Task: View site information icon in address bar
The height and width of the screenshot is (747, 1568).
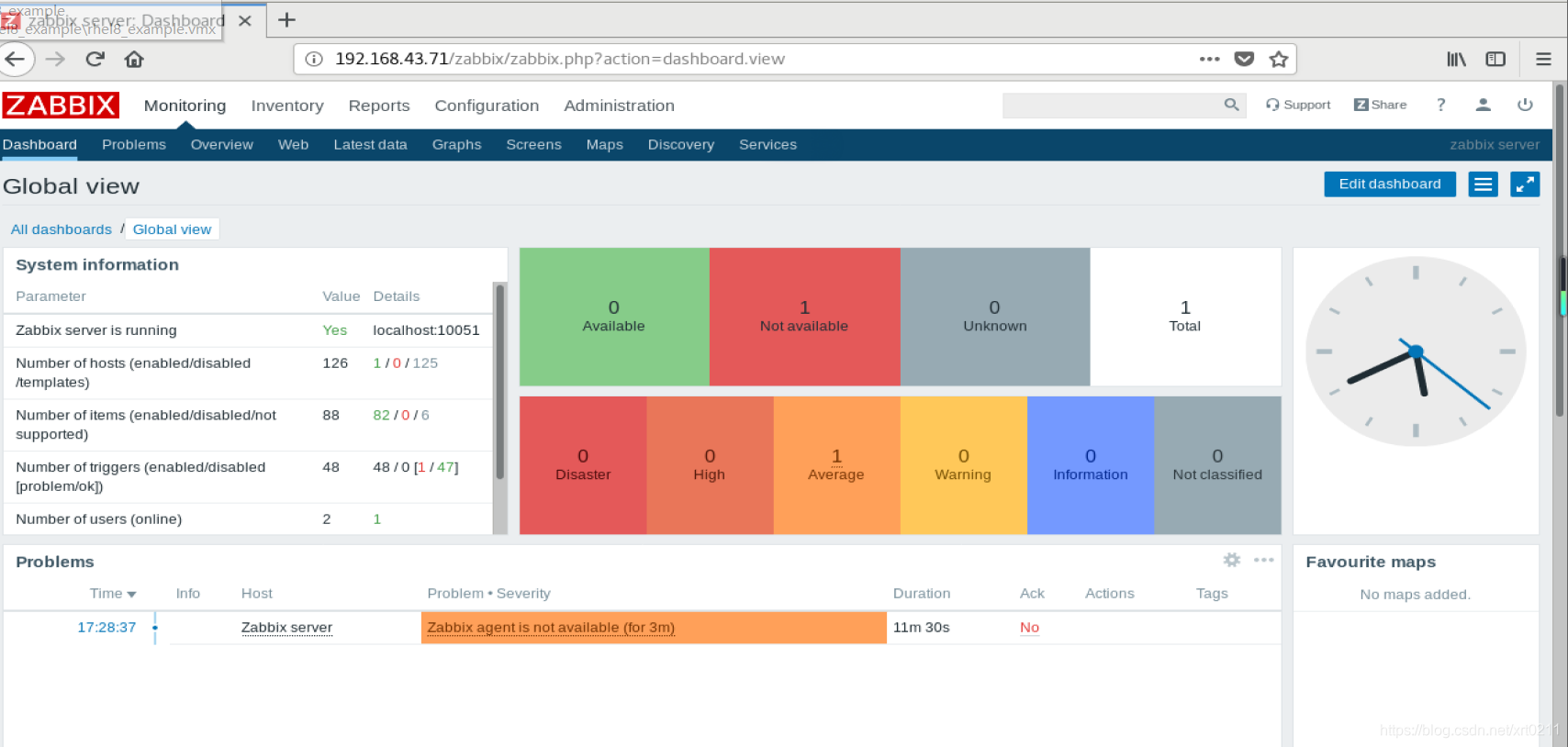Action: (x=314, y=59)
